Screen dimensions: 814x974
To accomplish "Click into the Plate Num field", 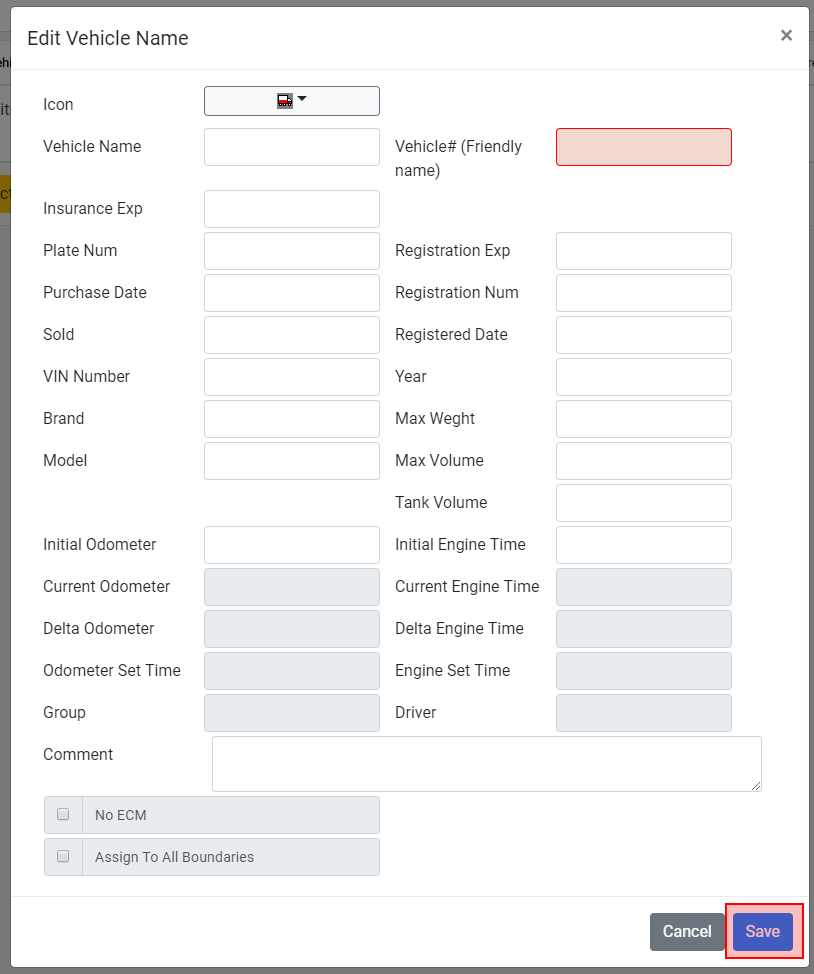I will 291,251.
